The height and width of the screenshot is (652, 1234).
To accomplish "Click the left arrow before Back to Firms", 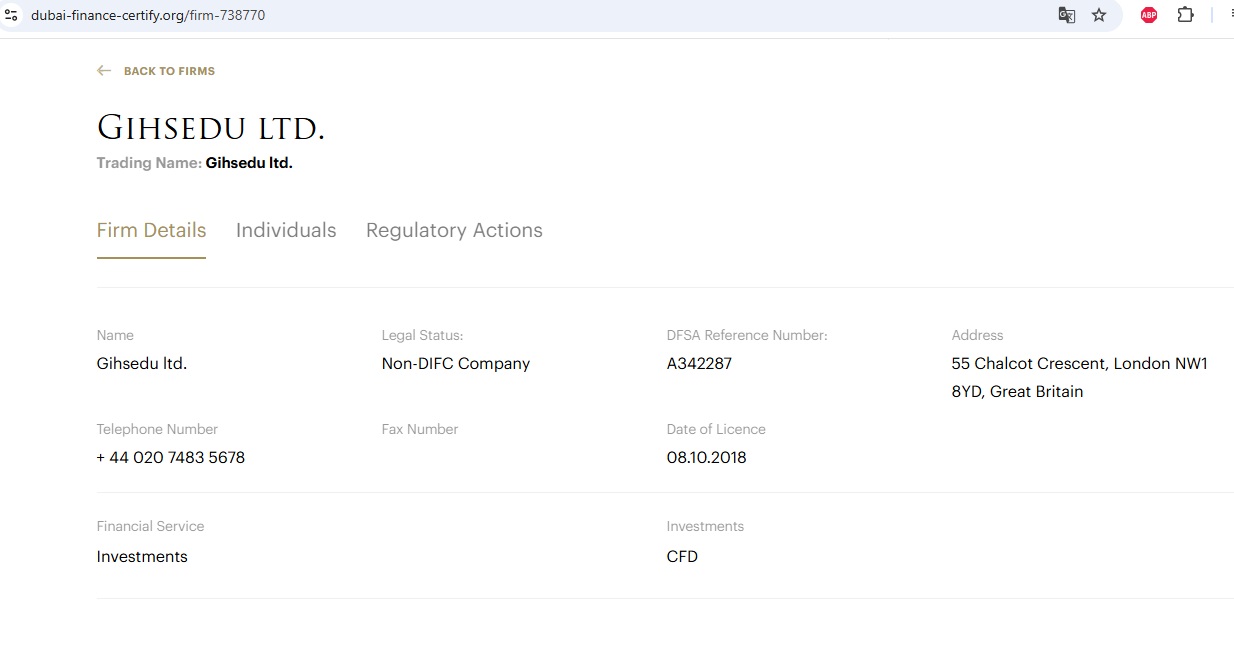I will [x=104, y=71].
